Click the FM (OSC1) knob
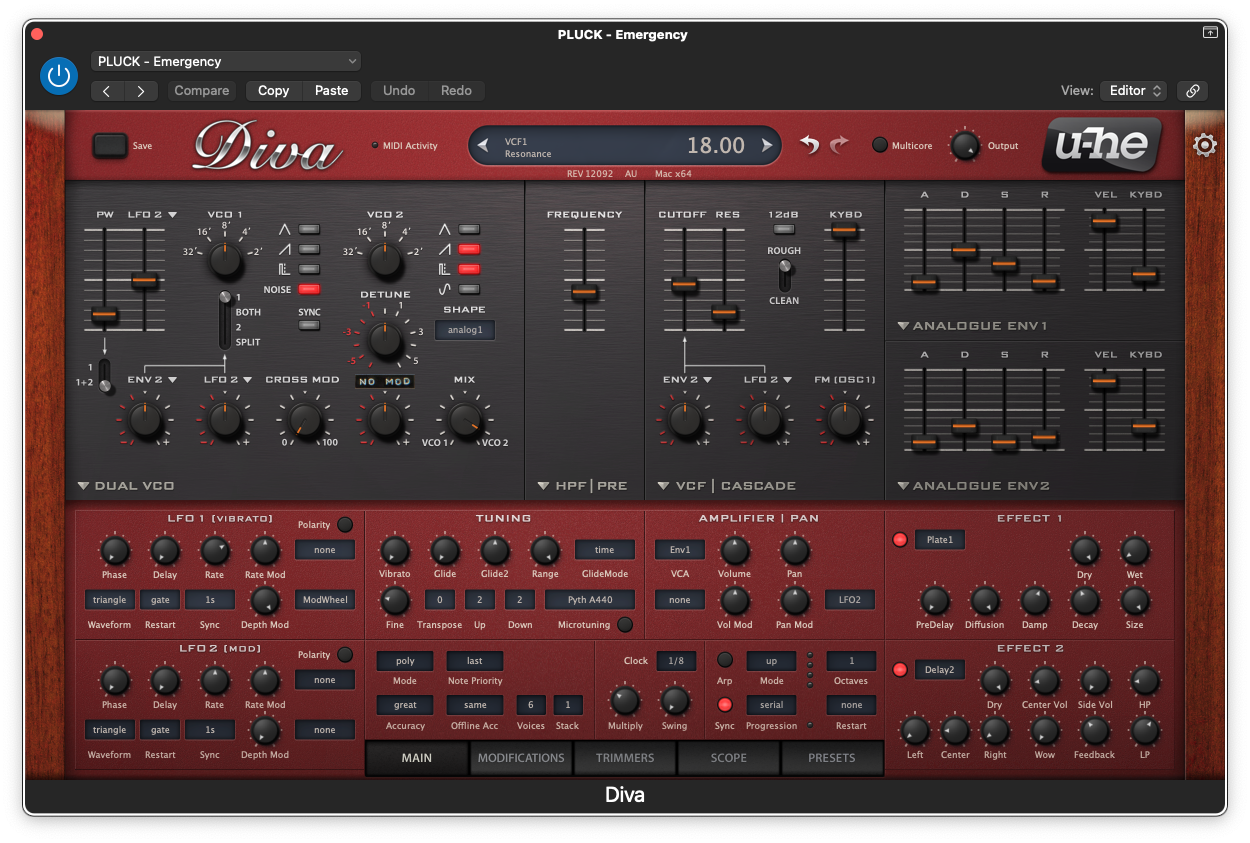The width and height of the screenshot is (1250, 843). click(x=845, y=420)
